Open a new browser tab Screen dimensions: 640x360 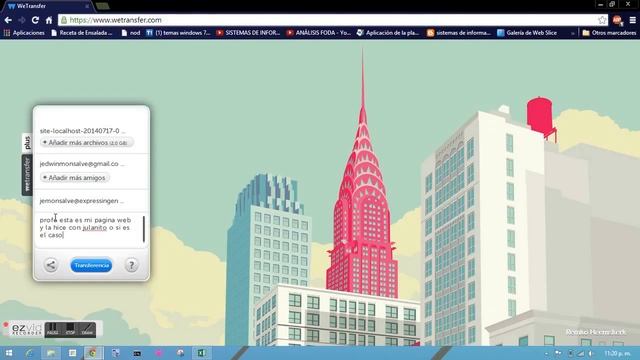[x=102, y=6]
